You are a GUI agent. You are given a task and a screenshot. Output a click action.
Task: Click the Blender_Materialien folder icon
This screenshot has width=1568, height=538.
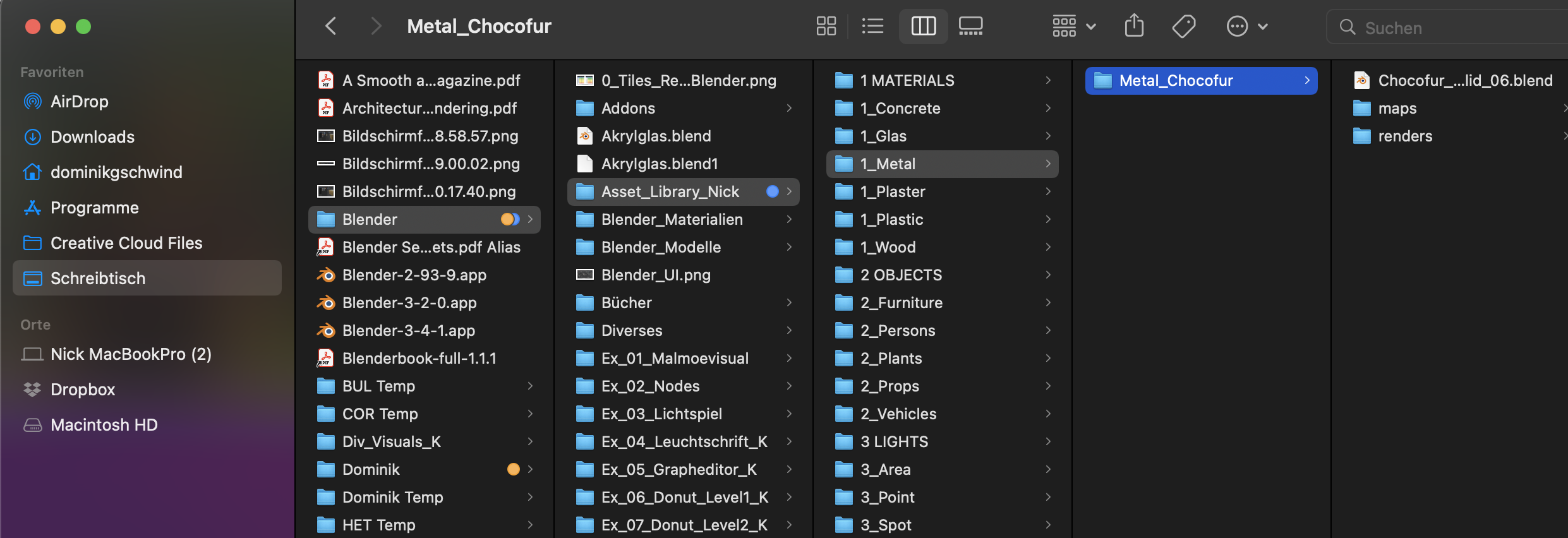coord(585,219)
